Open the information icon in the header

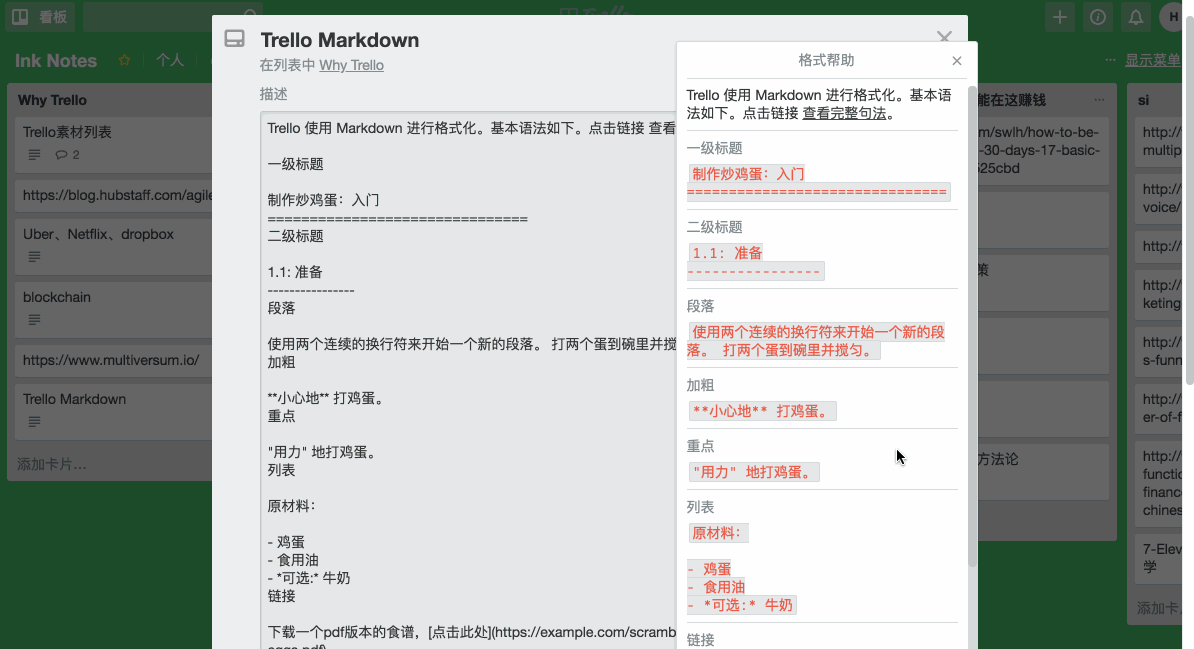pos(1097,17)
